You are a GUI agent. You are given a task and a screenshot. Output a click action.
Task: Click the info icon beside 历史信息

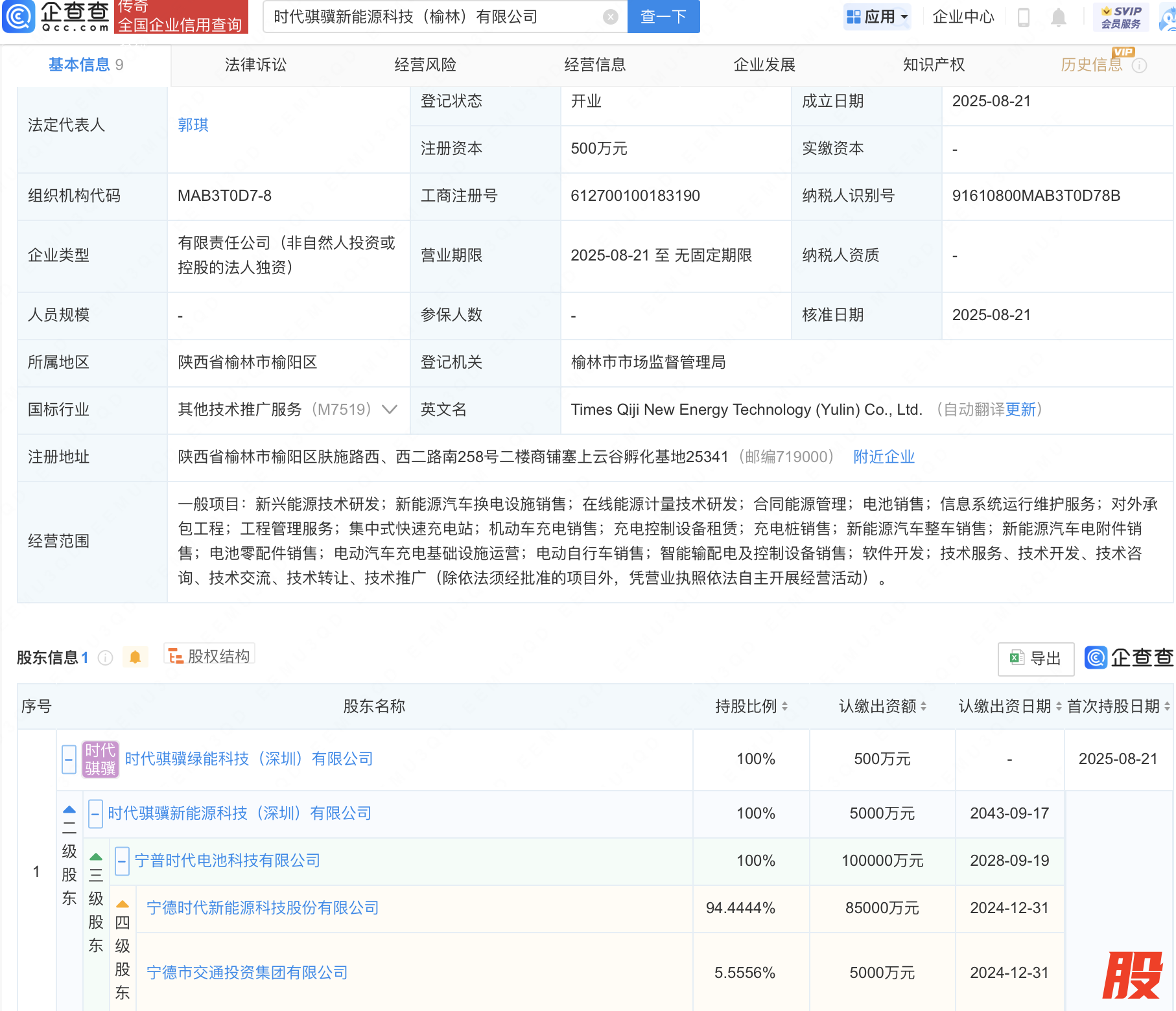[x=1139, y=65]
